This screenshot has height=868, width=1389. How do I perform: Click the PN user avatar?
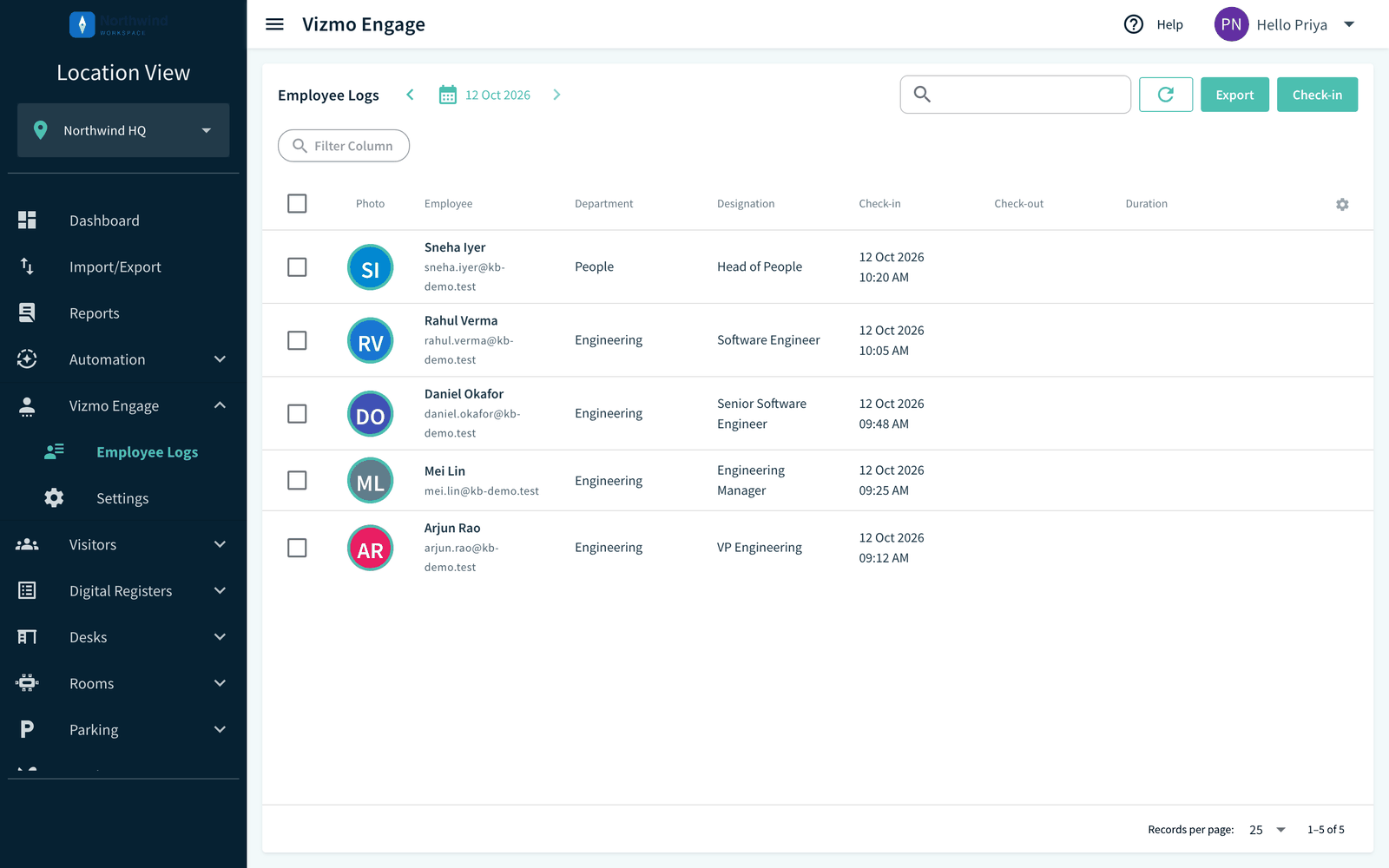click(1231, 24)
